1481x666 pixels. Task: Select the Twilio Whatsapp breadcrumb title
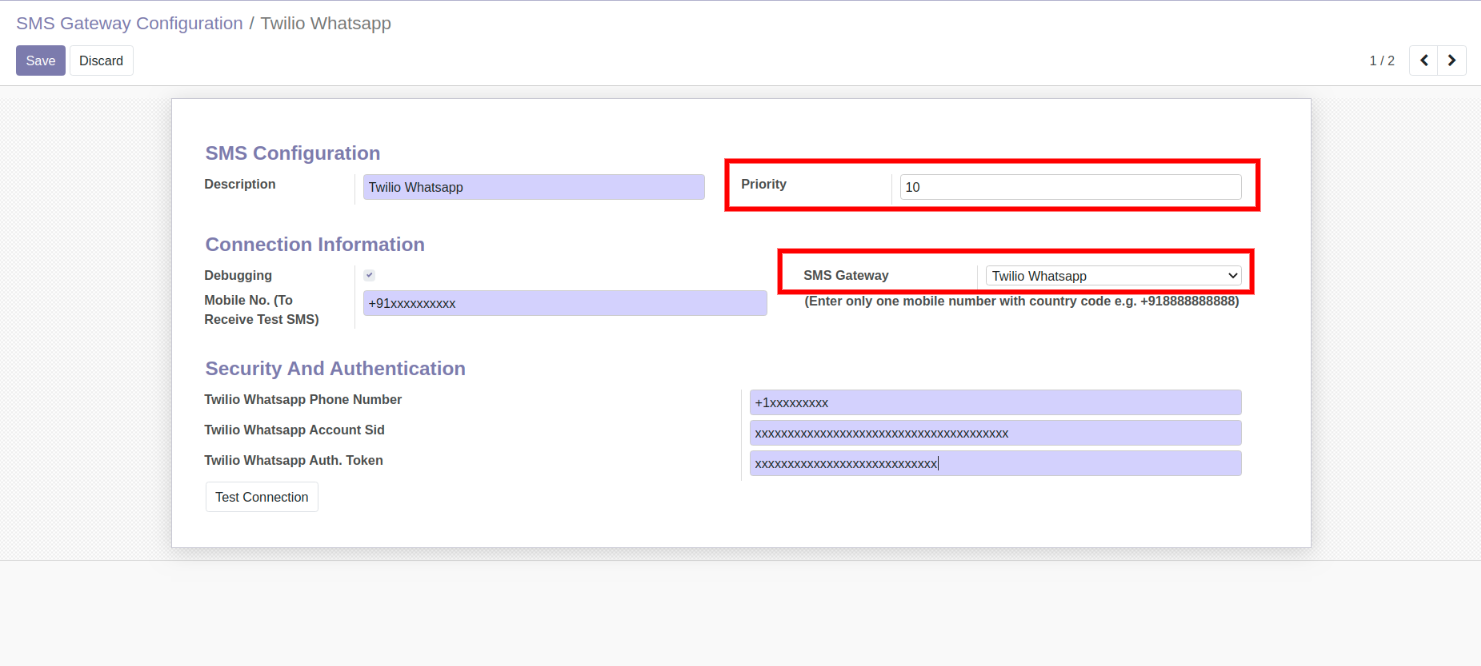(x=326, y=23)
